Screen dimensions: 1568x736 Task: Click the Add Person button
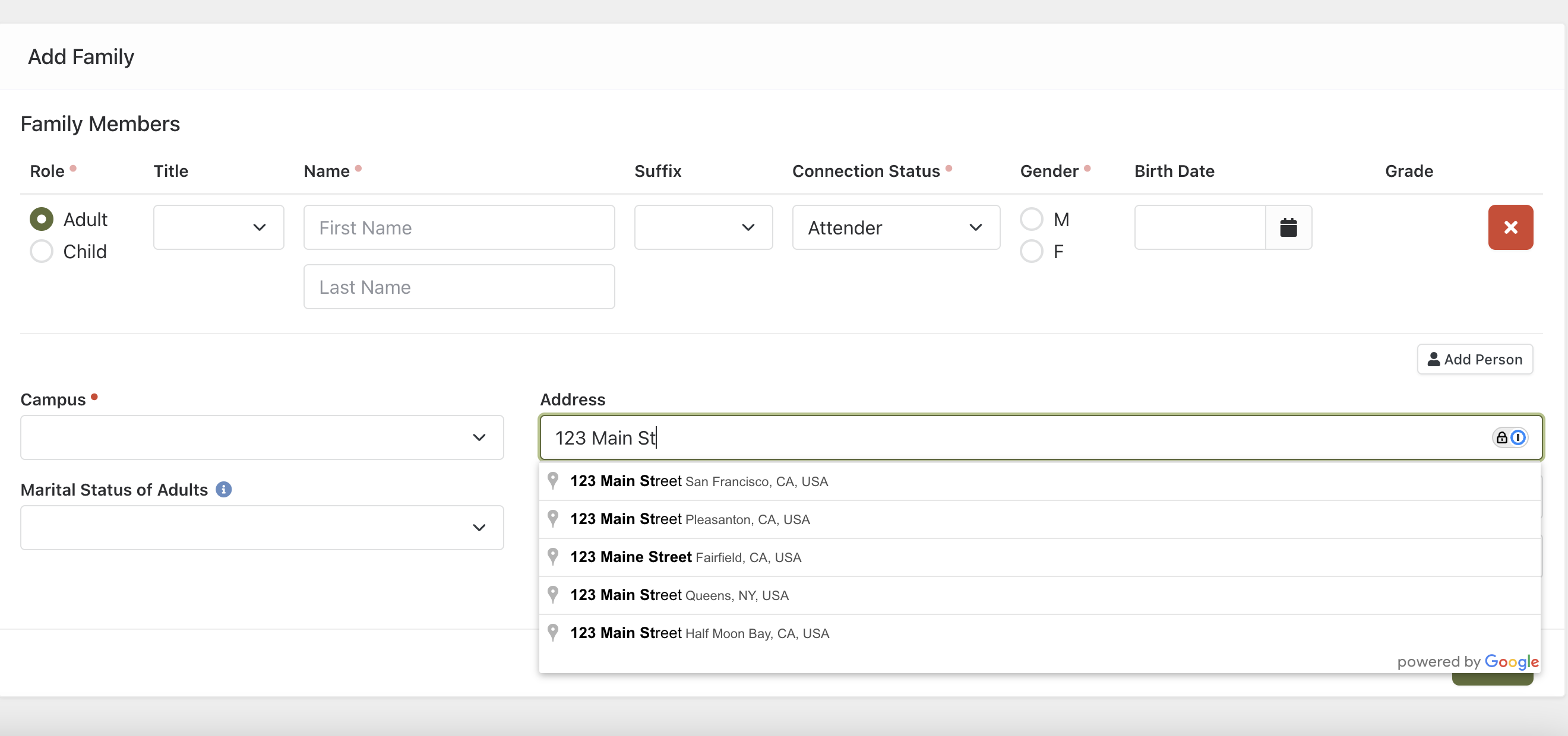tap(1474, 359)
